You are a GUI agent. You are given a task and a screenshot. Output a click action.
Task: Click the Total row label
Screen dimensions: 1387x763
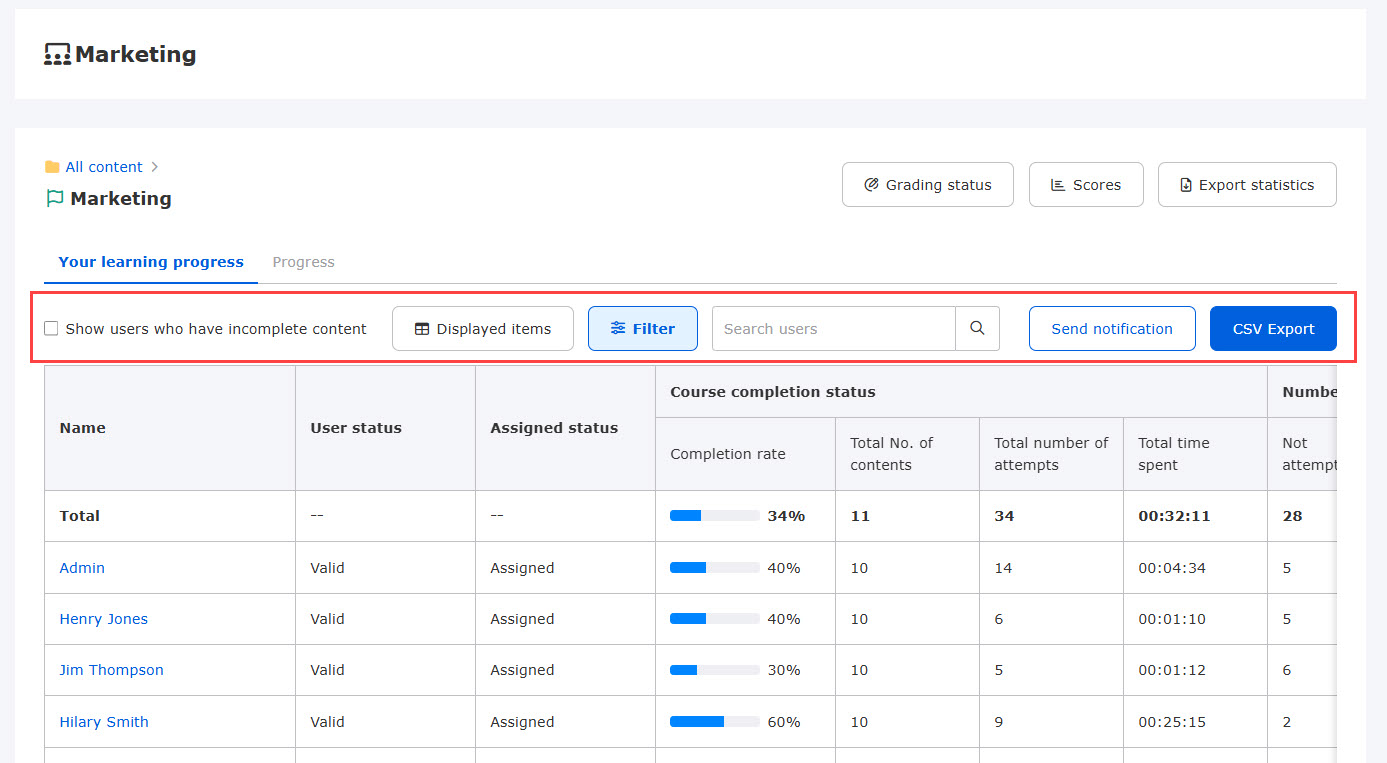pyautogui.click(x=80, y=516)
